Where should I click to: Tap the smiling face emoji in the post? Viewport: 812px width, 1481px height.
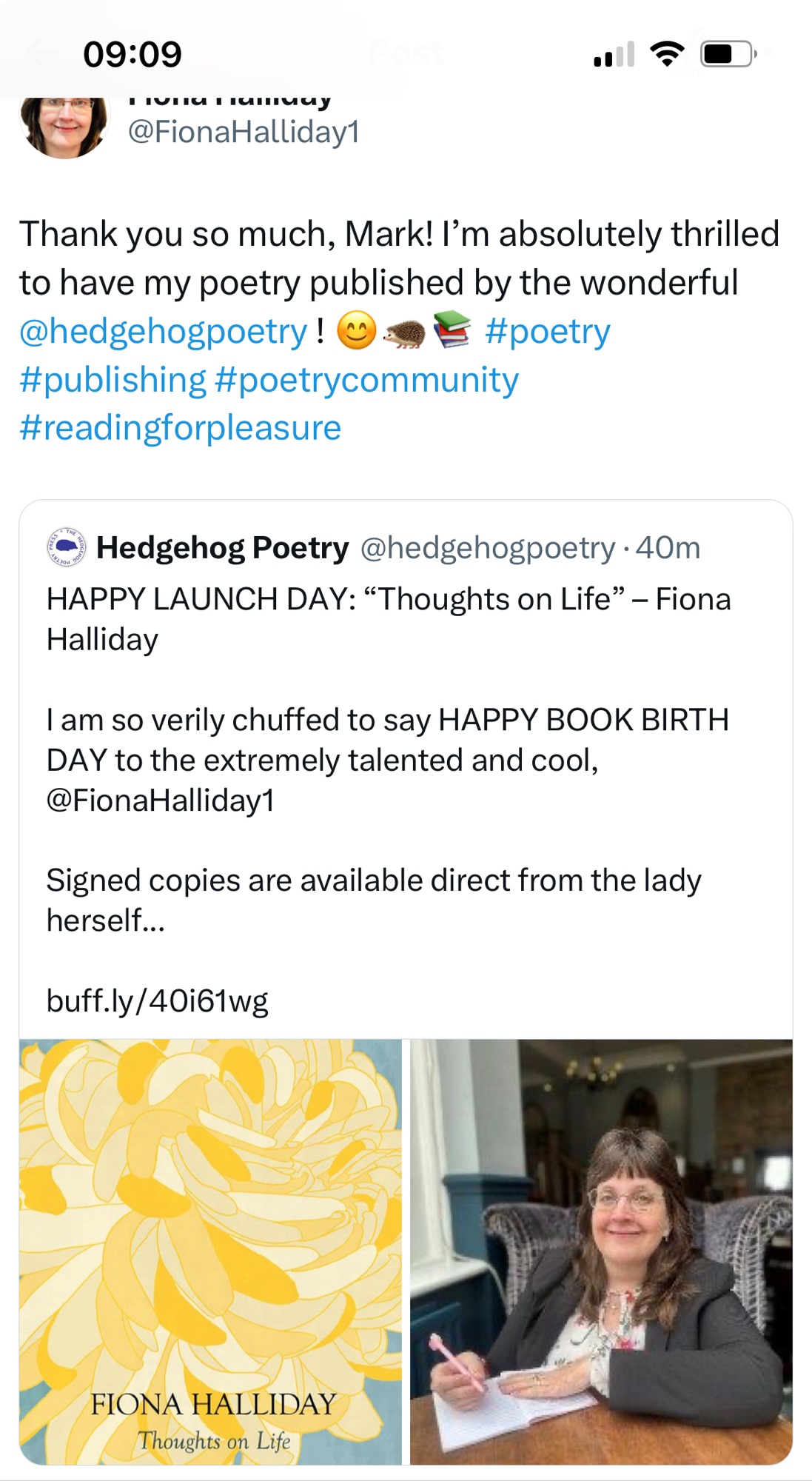(x=357, y=331)
